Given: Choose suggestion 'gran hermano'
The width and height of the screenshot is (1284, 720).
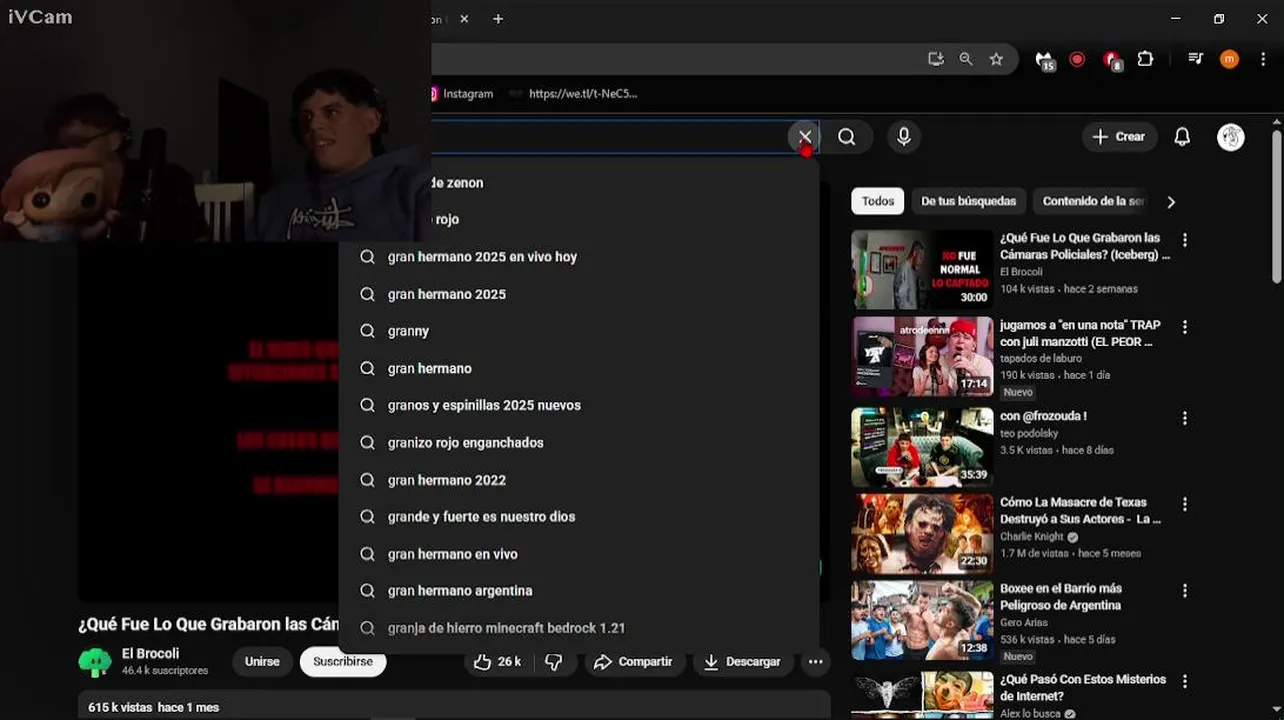Looking at the screenshot, I should pos(579,368).
